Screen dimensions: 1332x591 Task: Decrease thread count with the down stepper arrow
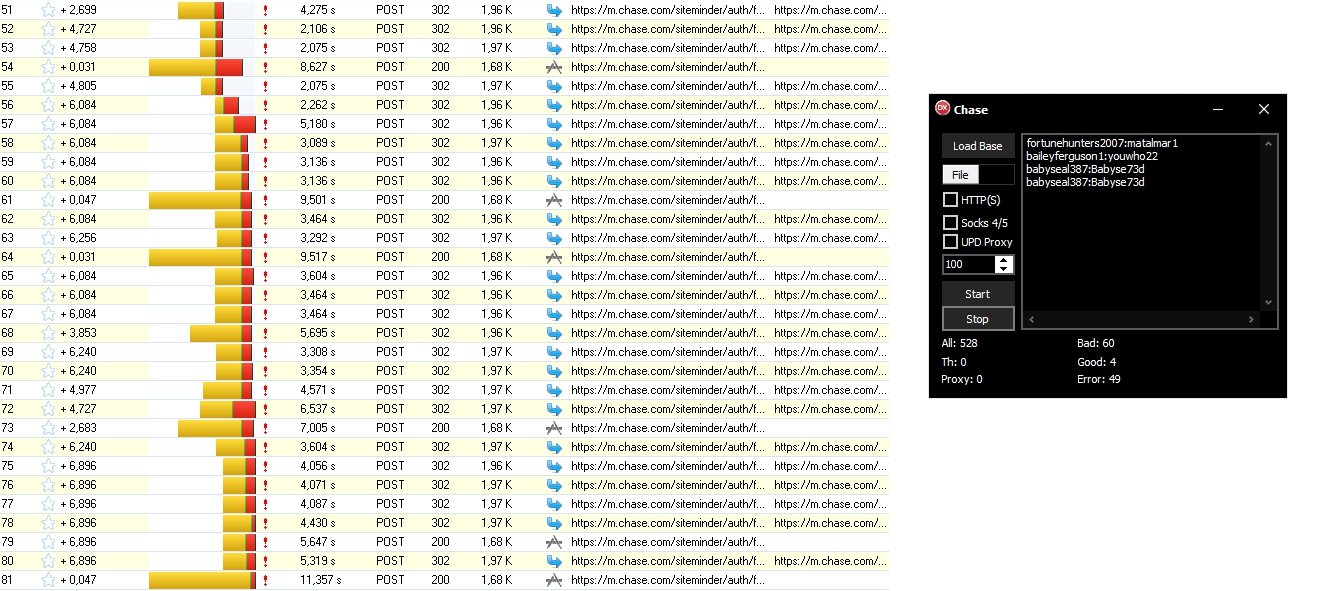1005,269
